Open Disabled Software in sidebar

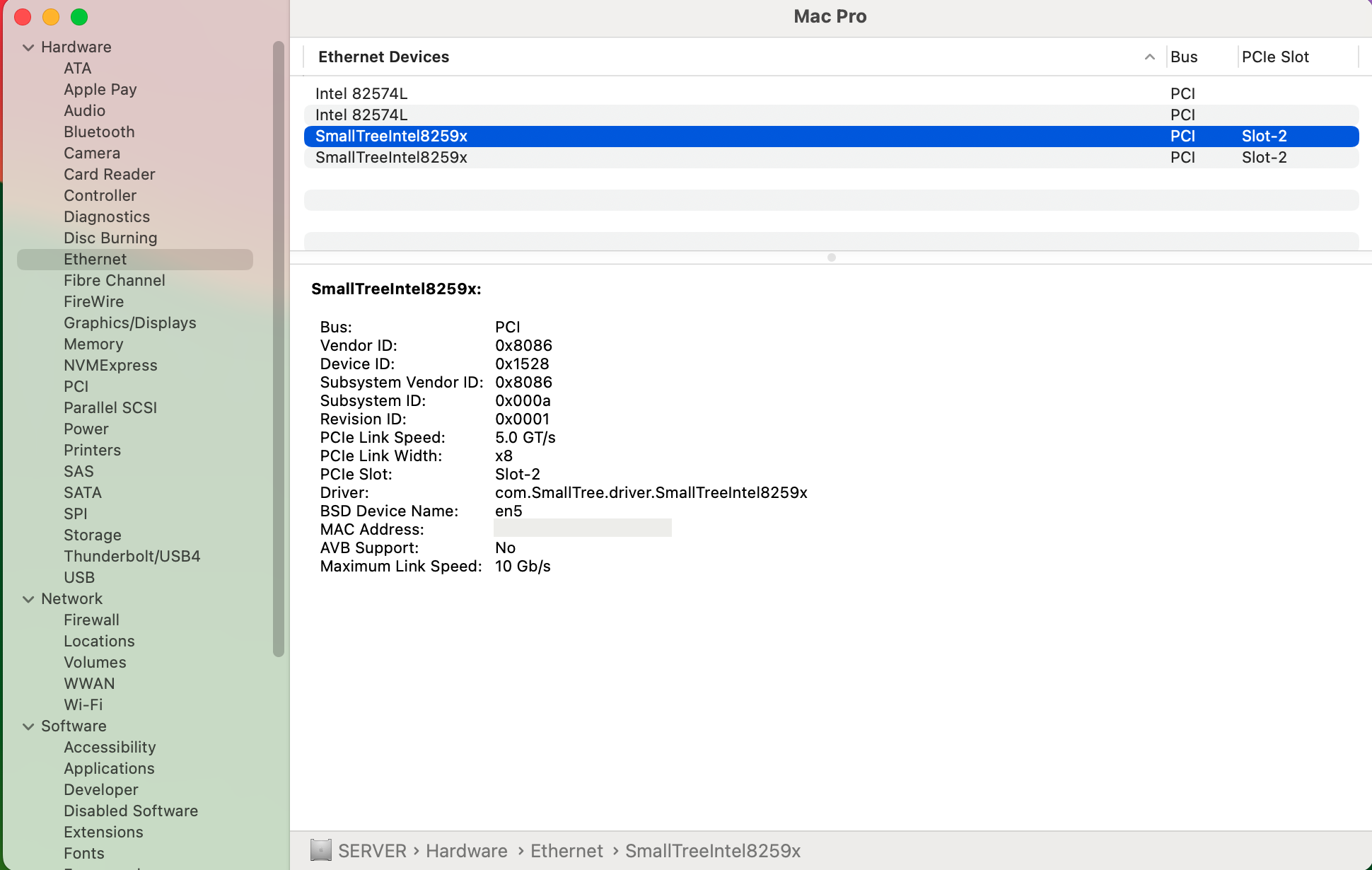pyautogui.click(x=131, y=811)
